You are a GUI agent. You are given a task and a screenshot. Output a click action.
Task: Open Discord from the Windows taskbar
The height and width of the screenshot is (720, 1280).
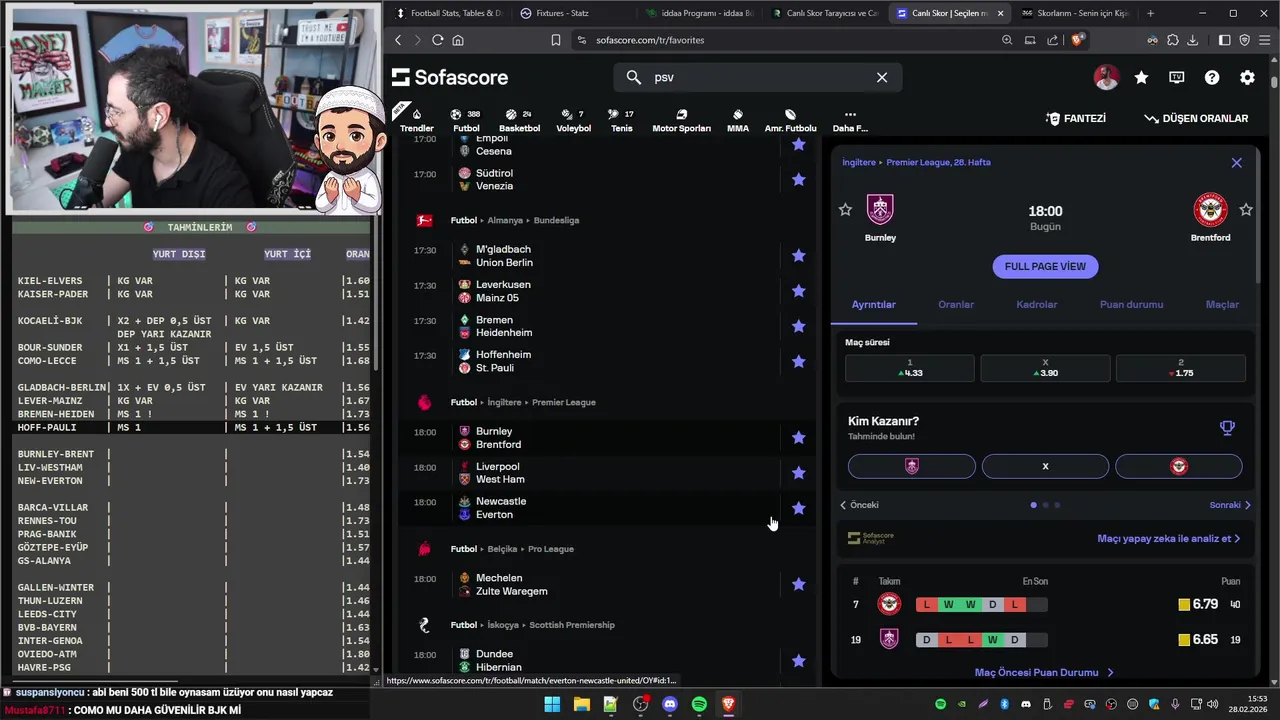[670, 704]
